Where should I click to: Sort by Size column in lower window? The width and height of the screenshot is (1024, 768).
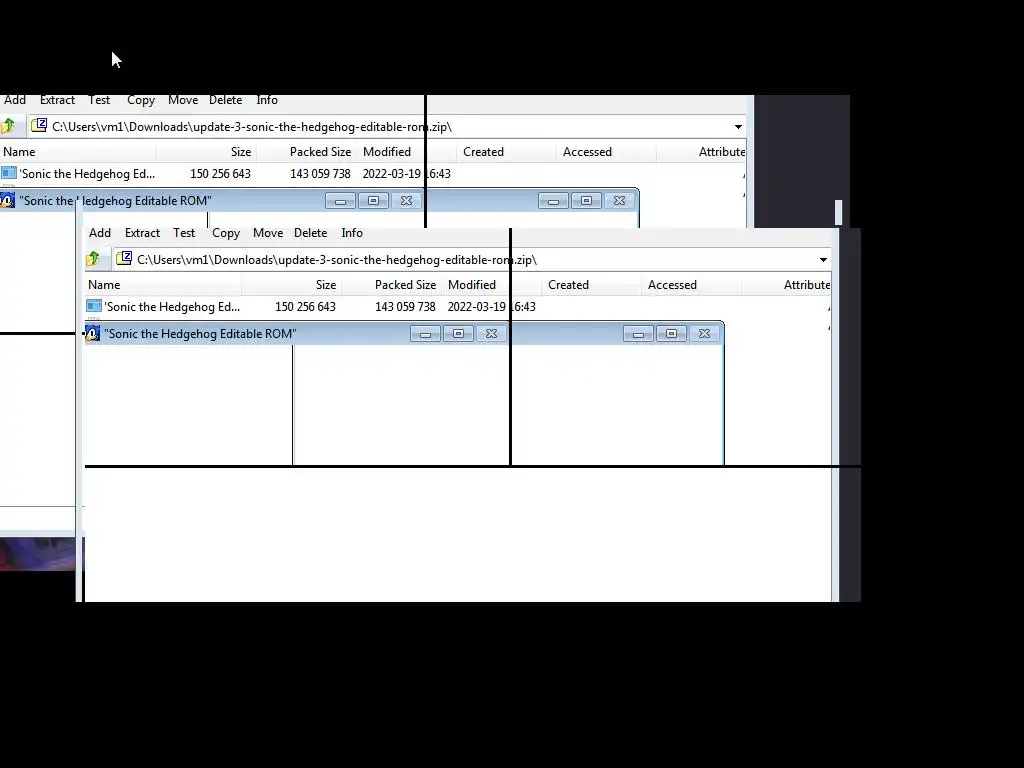coord(291,285)
